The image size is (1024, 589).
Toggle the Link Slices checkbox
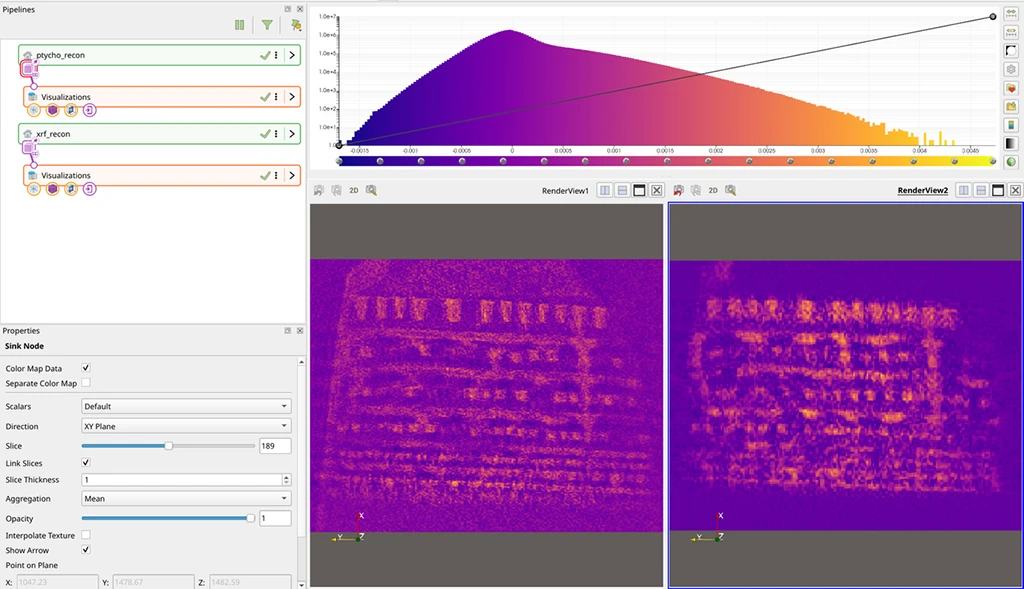86,463
